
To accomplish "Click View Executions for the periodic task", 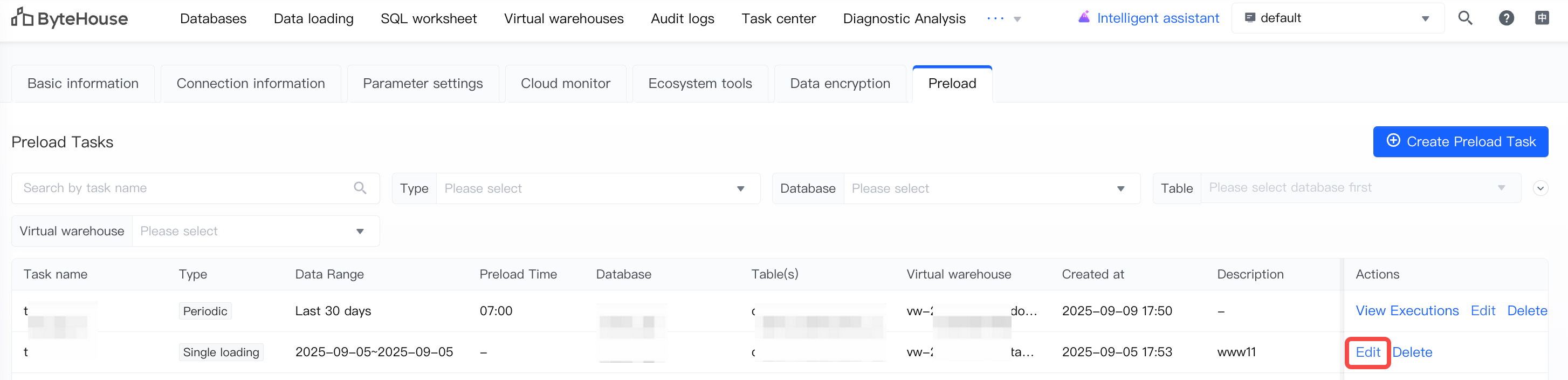I will point(1407,311).
